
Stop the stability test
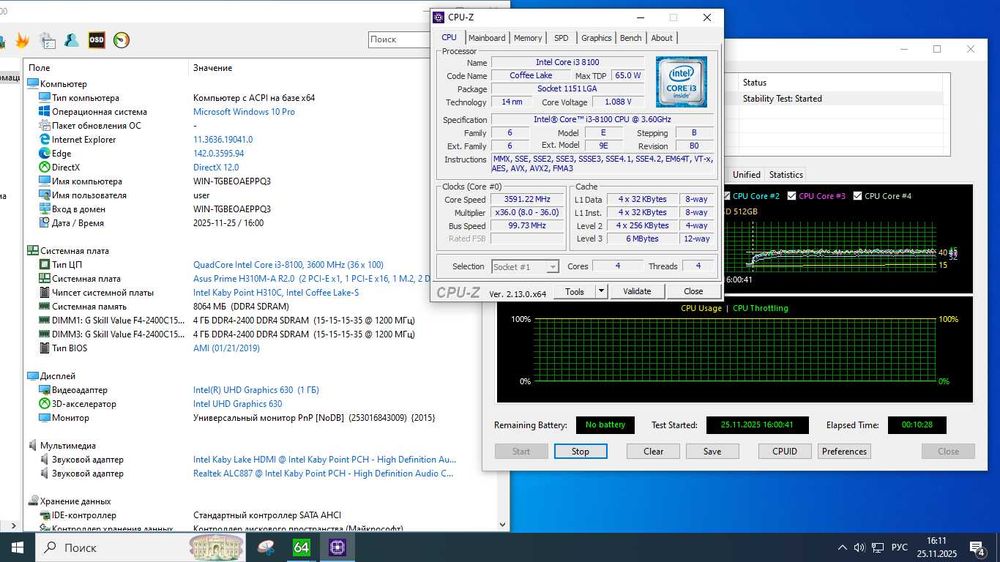click(580, 451)
